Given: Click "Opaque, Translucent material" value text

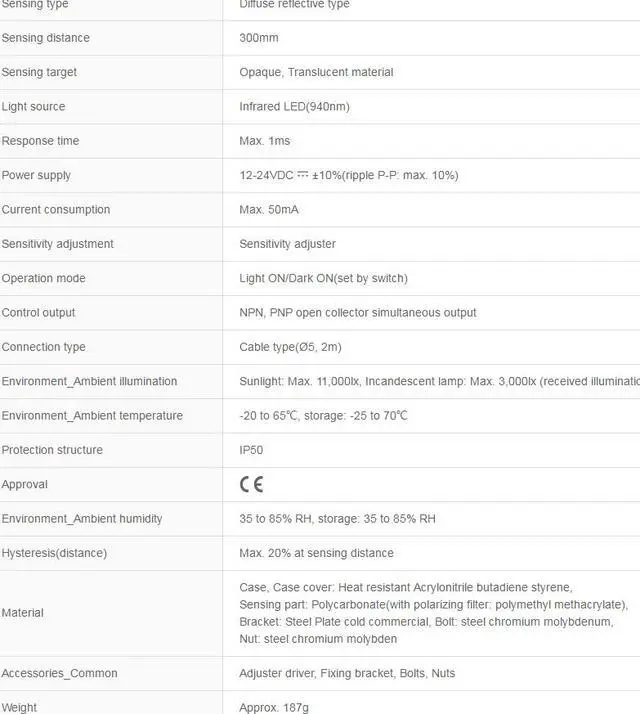Looking at the screenshot, I should point(316,72).
